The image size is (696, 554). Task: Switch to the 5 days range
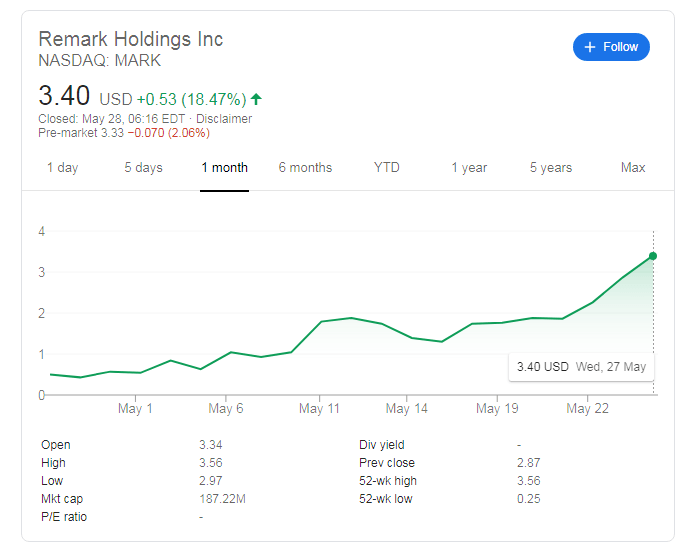coord(143,167)
